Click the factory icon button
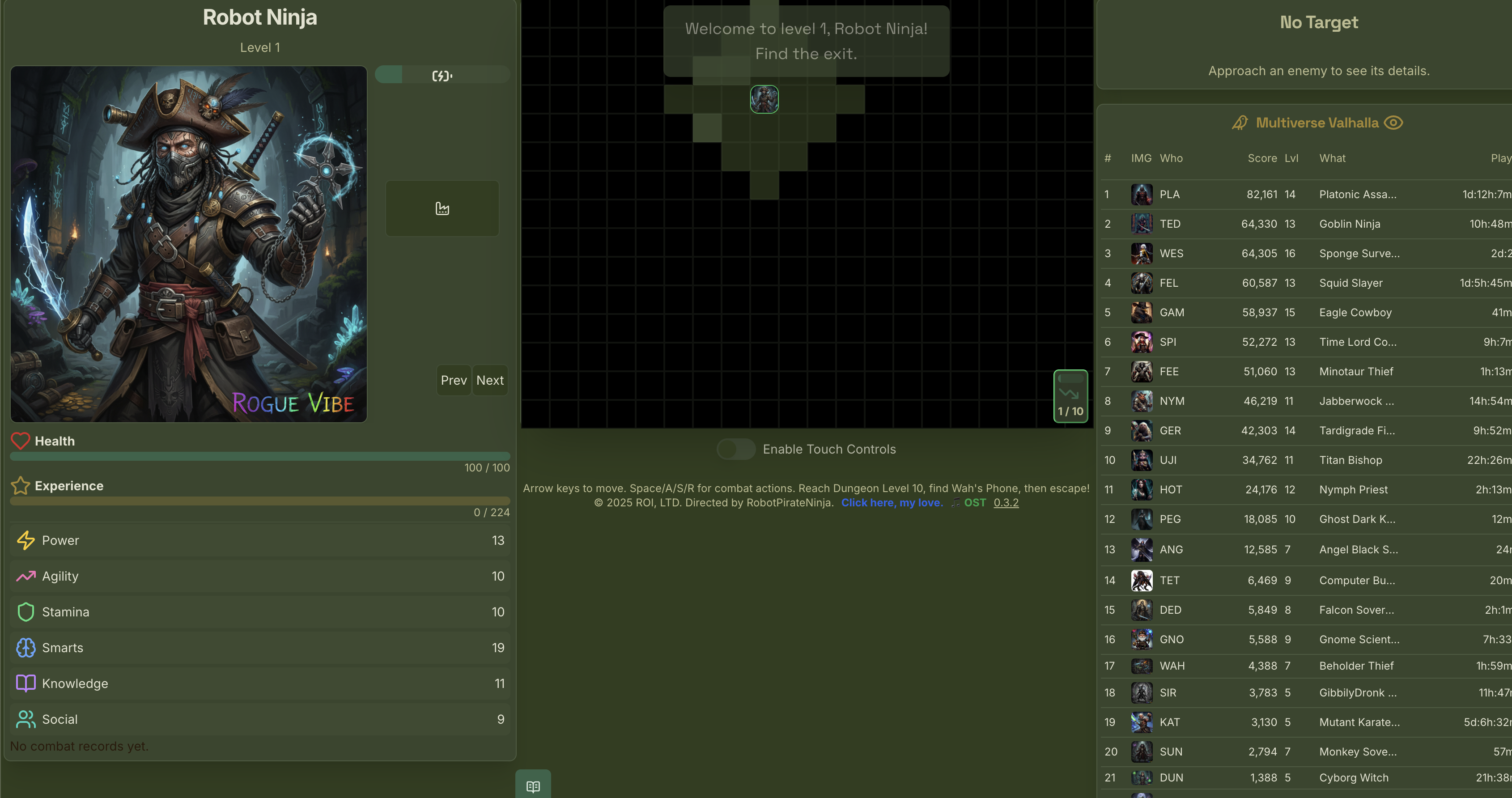This screenshot has height=798, width=1512. point(442,208)
